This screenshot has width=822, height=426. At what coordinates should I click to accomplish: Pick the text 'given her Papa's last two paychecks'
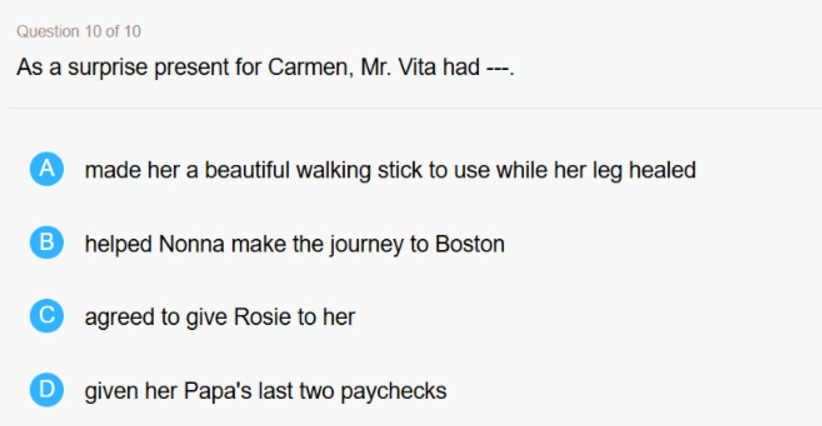click(266, 391)
